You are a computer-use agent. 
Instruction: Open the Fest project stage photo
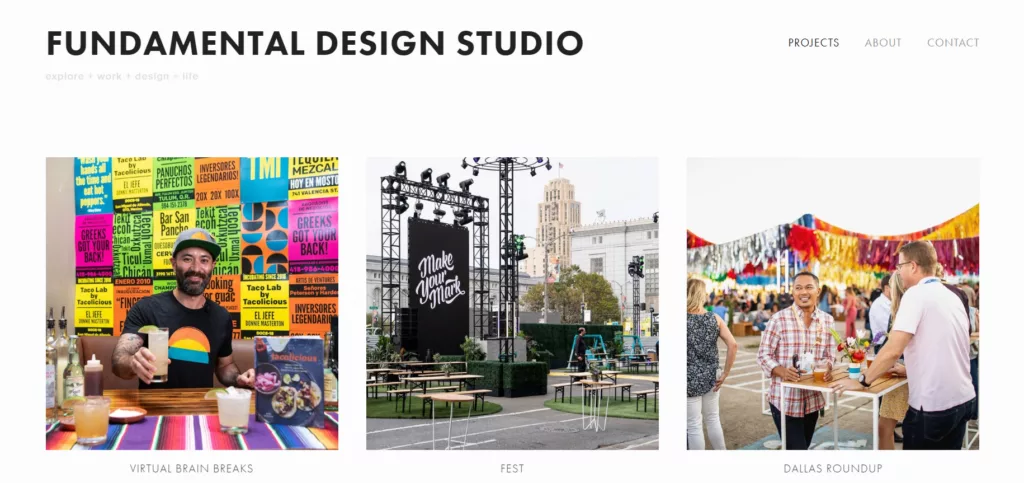[x=512, y=304]
